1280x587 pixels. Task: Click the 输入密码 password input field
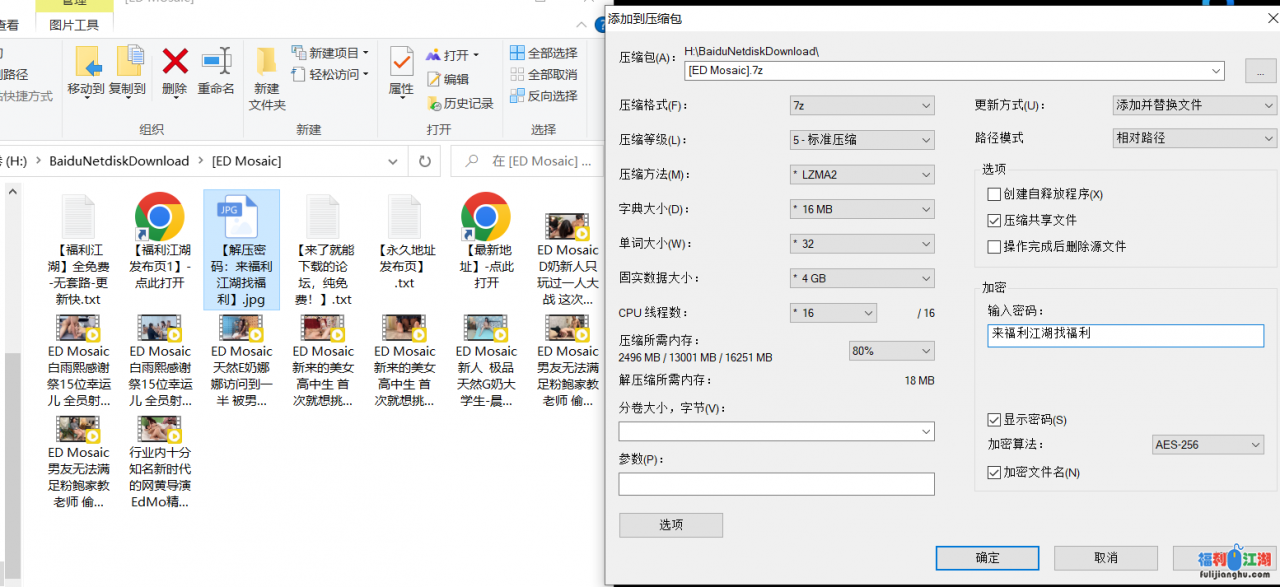1125,334
